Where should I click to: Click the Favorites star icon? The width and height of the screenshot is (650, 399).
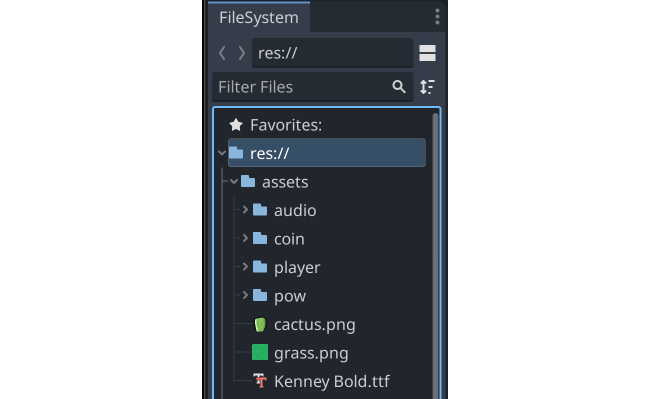click(236, 125)
